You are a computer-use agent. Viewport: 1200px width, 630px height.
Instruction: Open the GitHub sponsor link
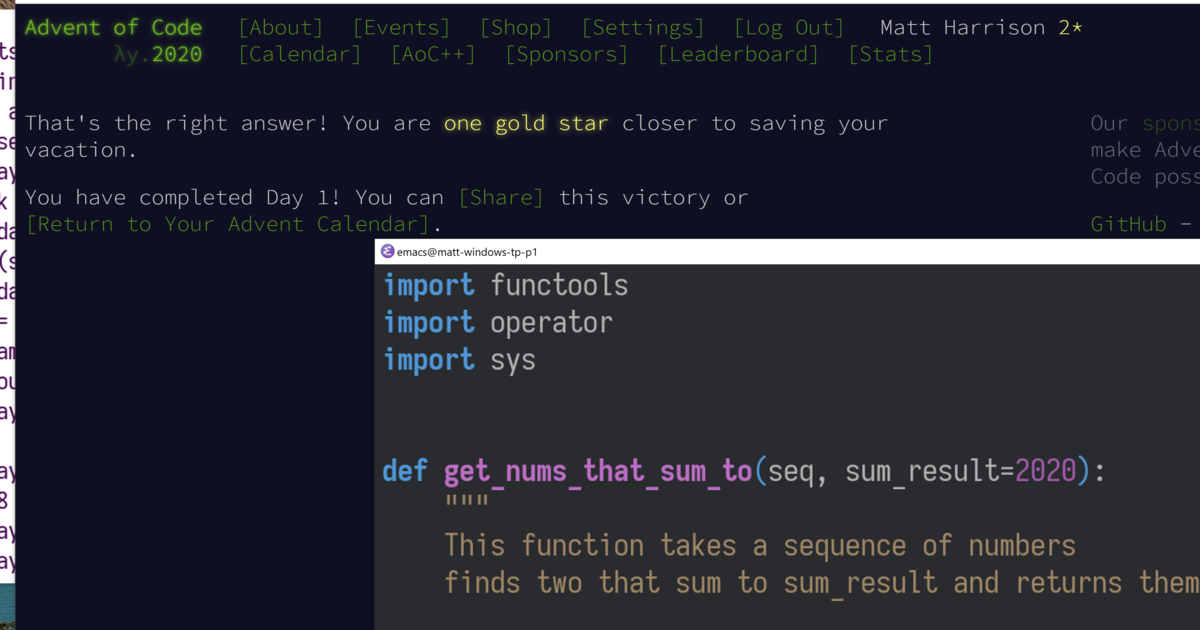click(x=1128, y=224)
